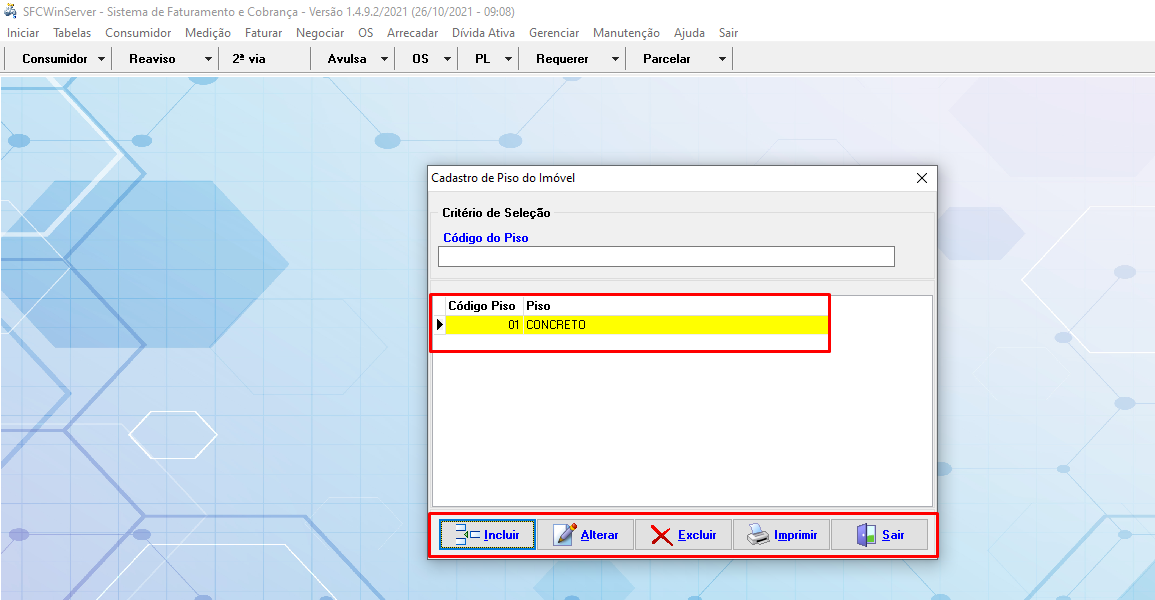
Task: Click the Código Piso column header
Action: [482, 306]
